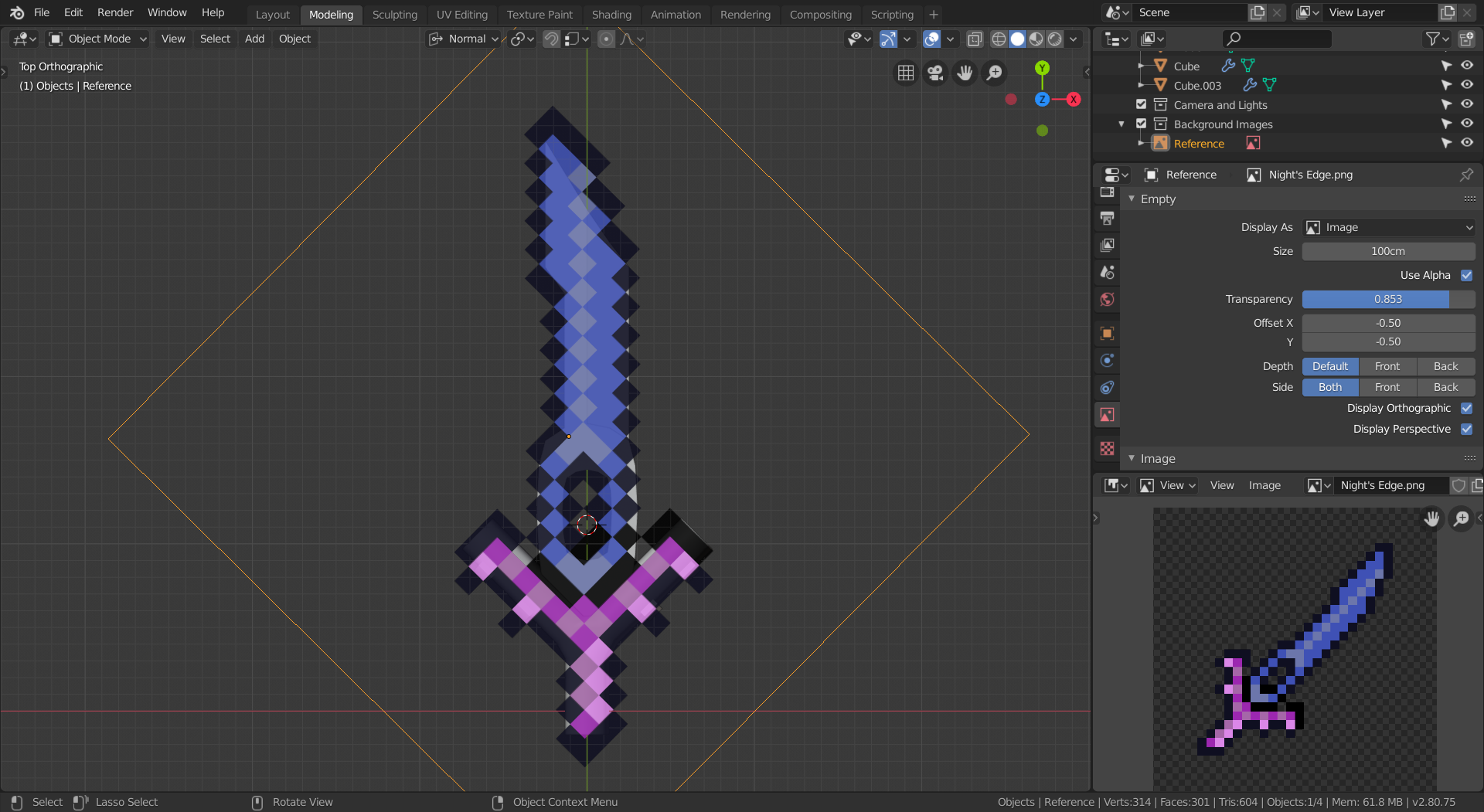1484x812 pixels.
Task: Open the World properties tab
Action: pos(1107,300)
